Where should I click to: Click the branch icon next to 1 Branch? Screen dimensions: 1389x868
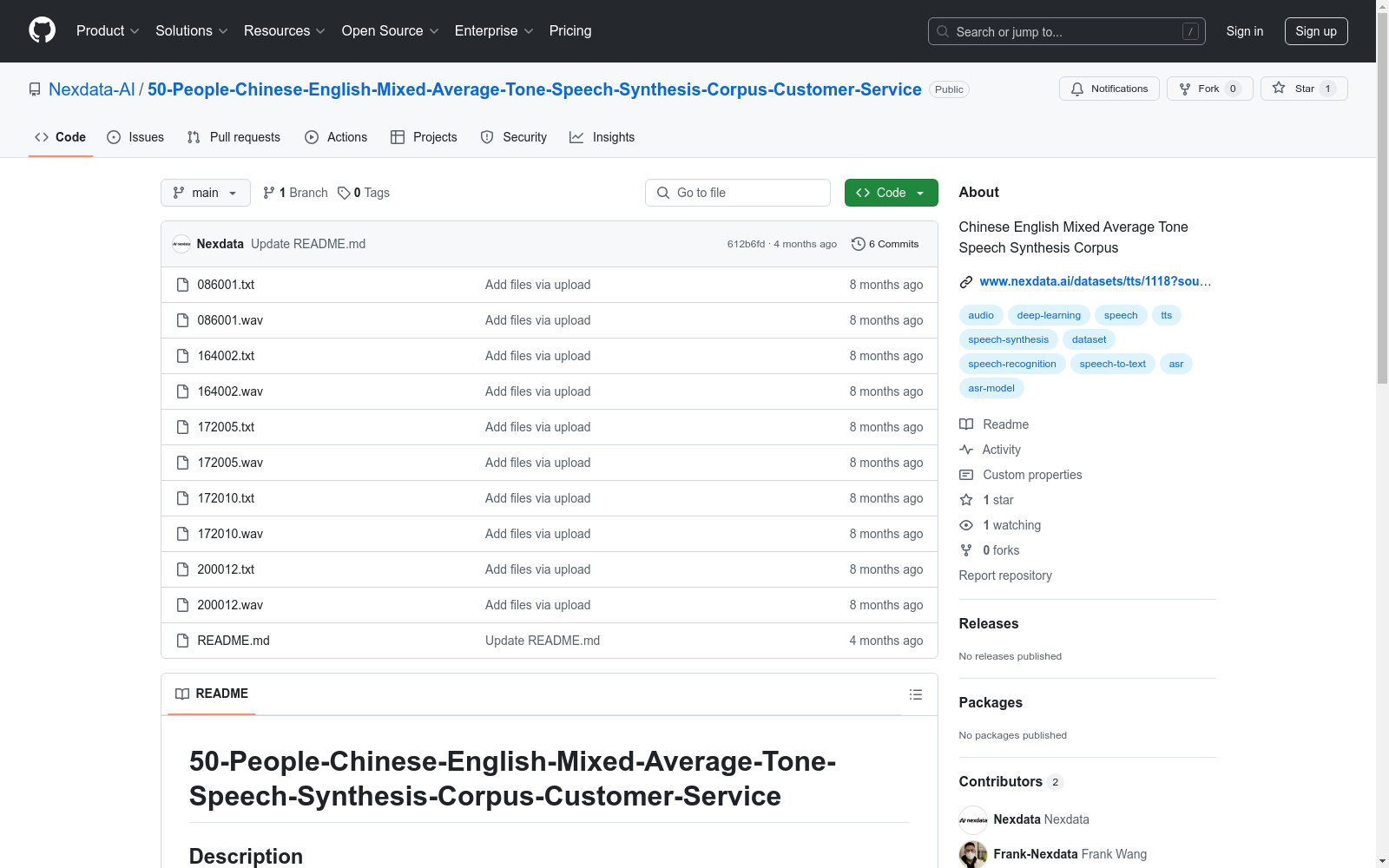click(x=269, y=193)
